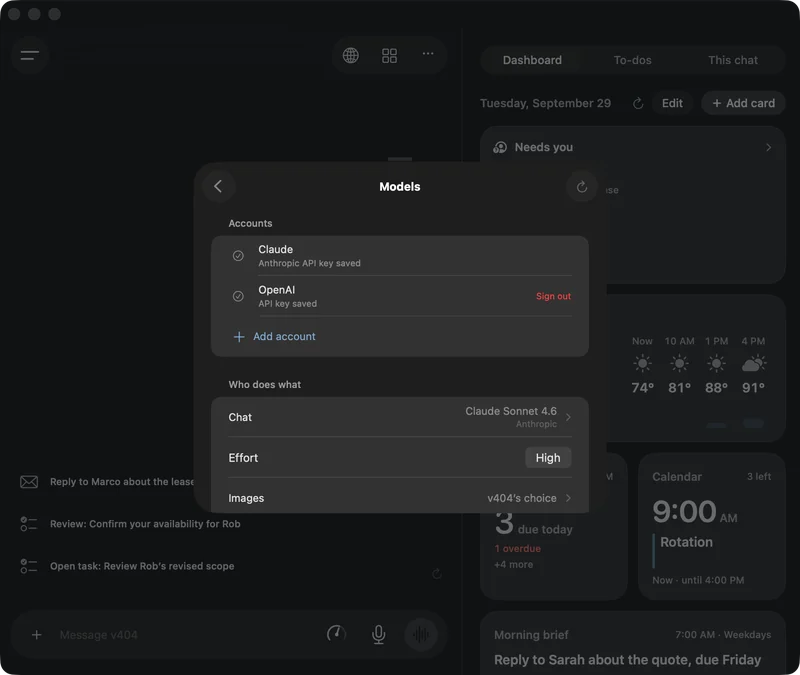The width and height of the screenshot is (800, 675).
Task: Switch to the Dashboard tab
Action: (x=532, y=60)
